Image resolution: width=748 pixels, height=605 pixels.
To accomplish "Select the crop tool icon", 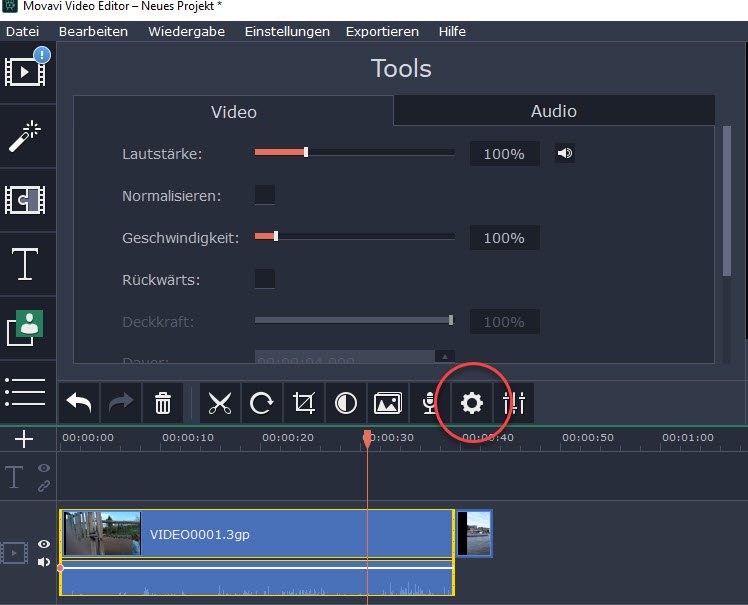I will [x=303, y=403].
